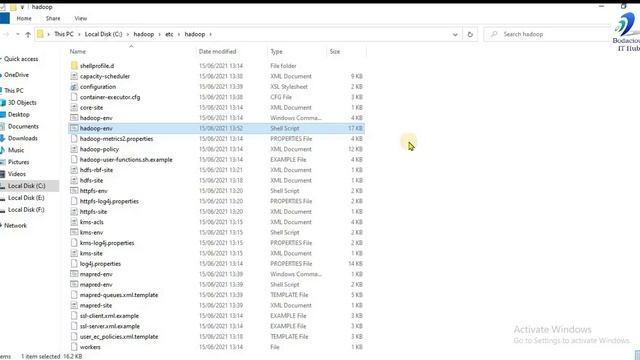Open Local Disk (F:) in sidebar
The height and width of the screenshot is (360, 640).
click(26, 209)
